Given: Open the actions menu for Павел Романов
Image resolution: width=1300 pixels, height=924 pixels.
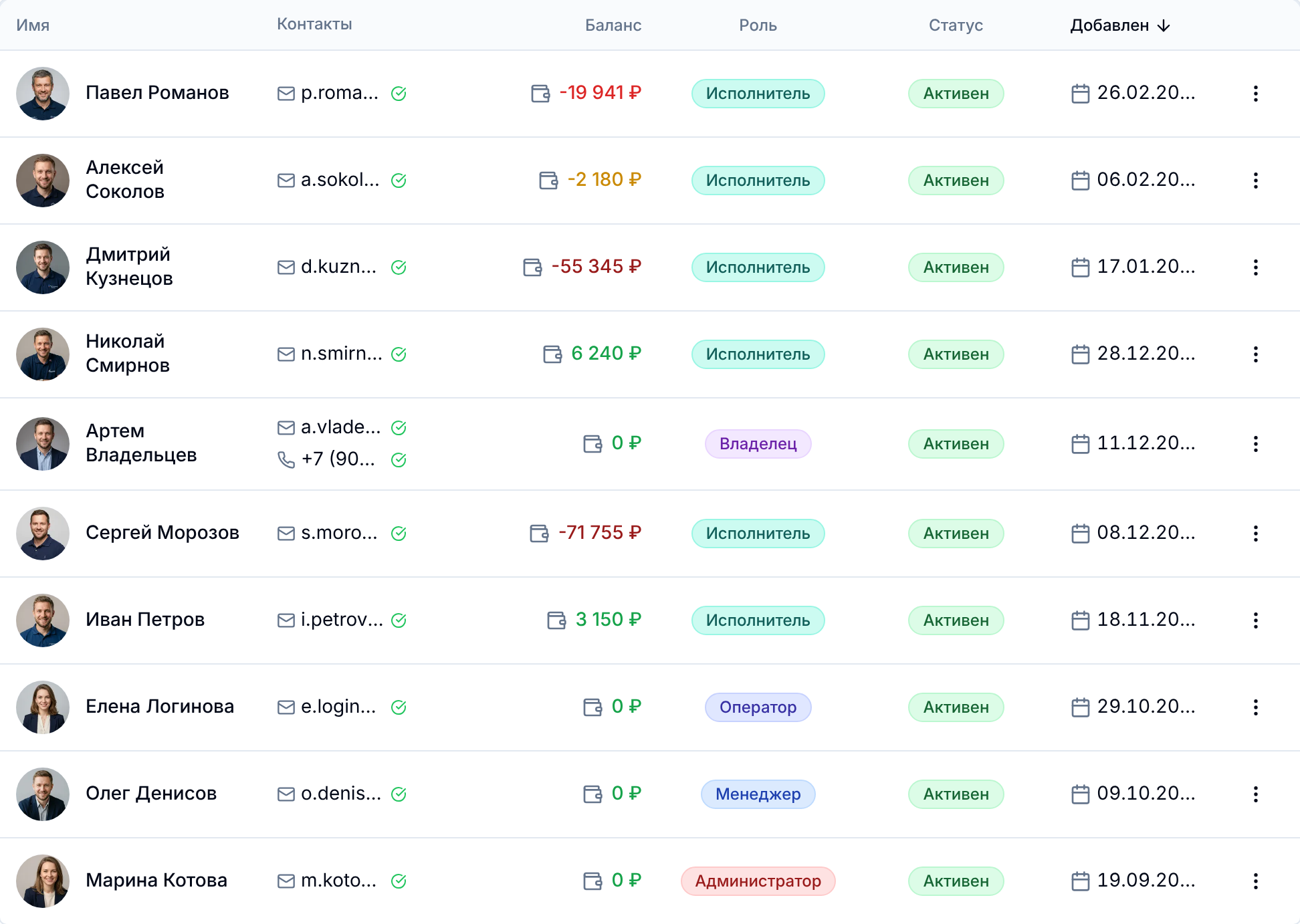Looking at the screenshot, I should click(1255, 94).
